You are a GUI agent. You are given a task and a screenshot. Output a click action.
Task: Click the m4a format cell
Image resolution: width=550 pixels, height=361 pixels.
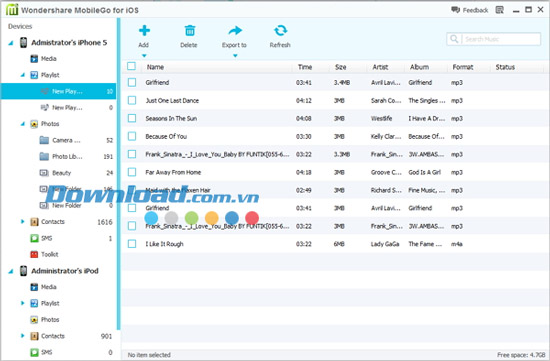[456, 244]
